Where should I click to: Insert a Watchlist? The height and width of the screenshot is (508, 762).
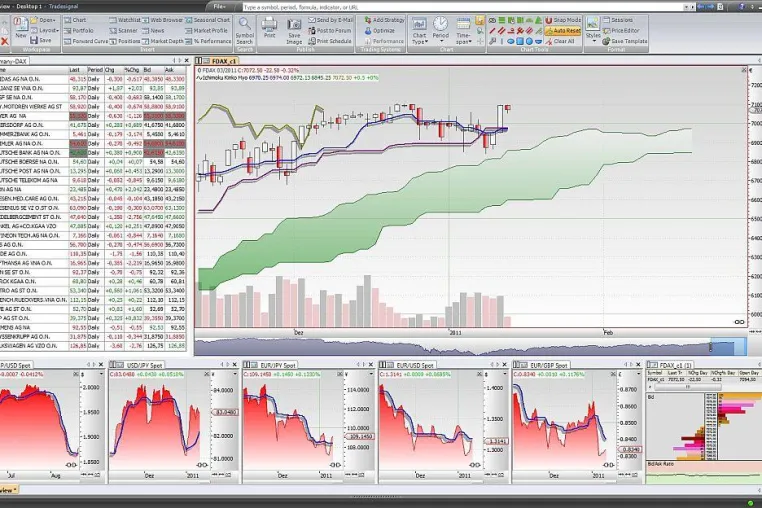125,20
